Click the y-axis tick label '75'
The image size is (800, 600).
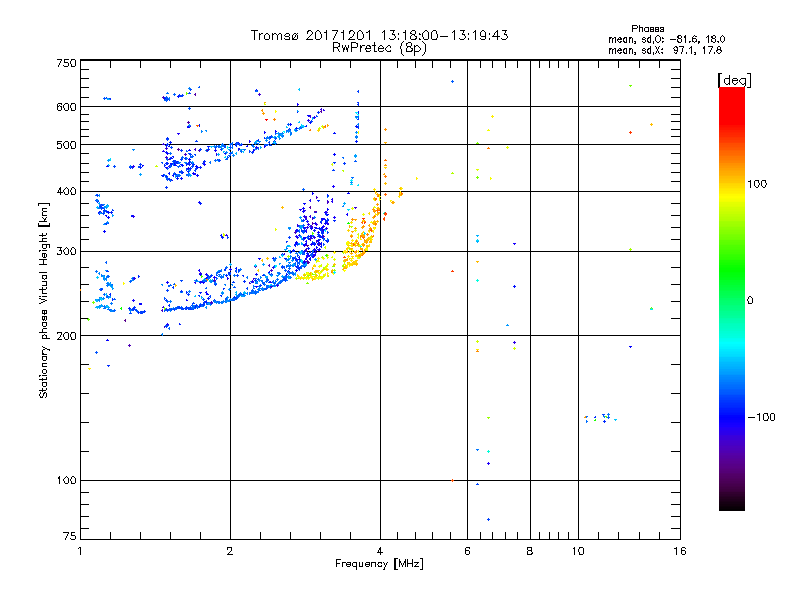(70, 536)
